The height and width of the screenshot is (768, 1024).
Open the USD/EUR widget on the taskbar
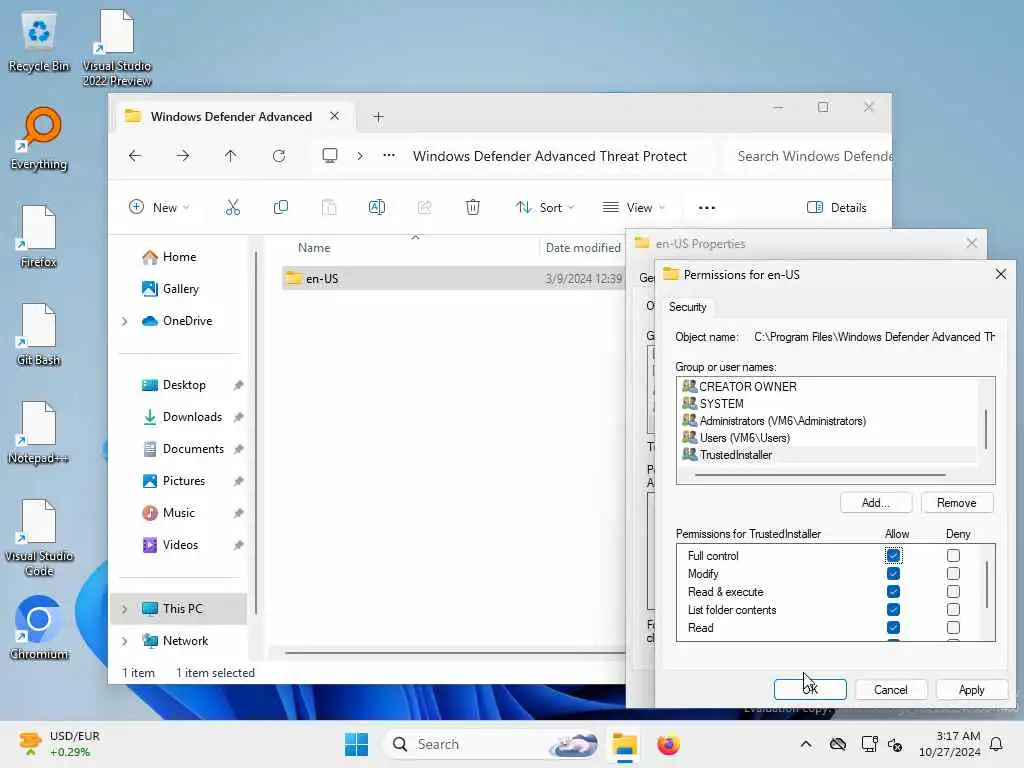click(59, 744)
